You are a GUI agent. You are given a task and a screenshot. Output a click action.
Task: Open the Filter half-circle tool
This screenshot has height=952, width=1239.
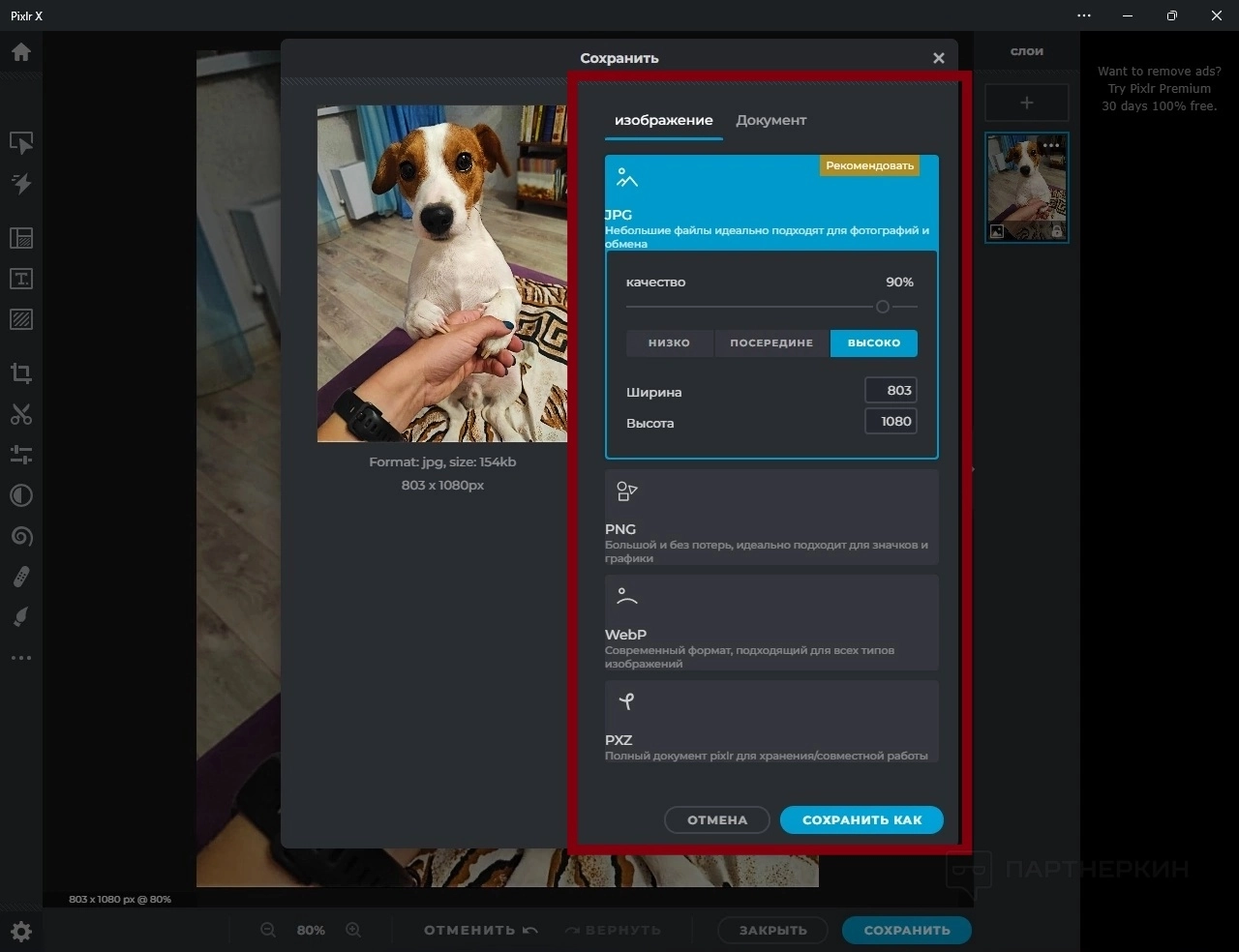point(21,495)
